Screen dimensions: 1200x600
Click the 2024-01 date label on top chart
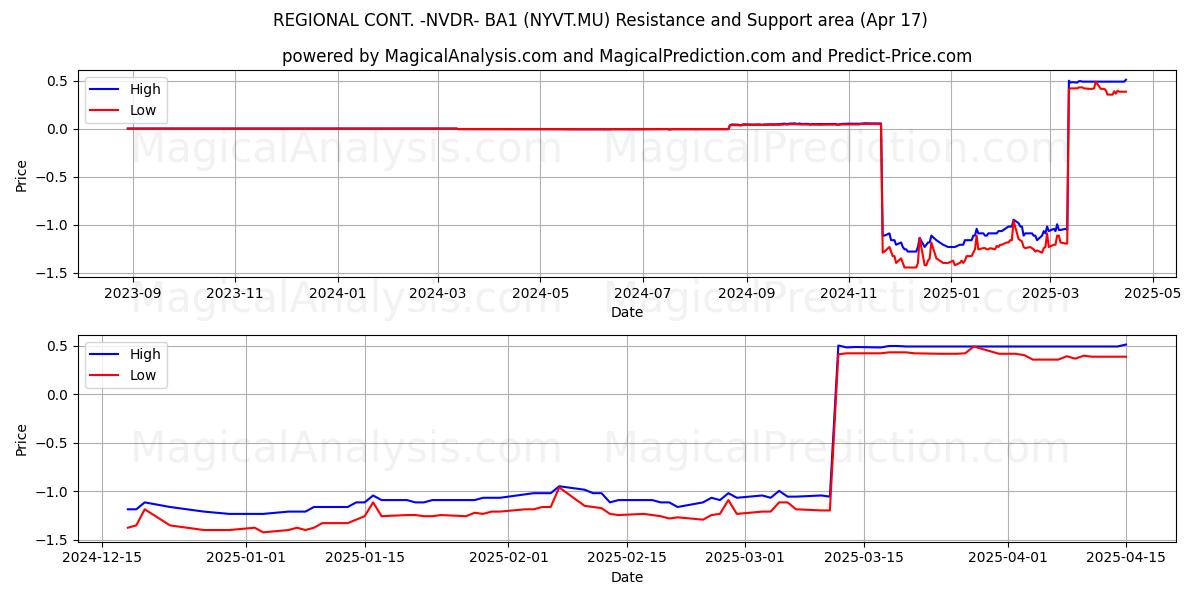pyautogui.click(x=337, y=293)
